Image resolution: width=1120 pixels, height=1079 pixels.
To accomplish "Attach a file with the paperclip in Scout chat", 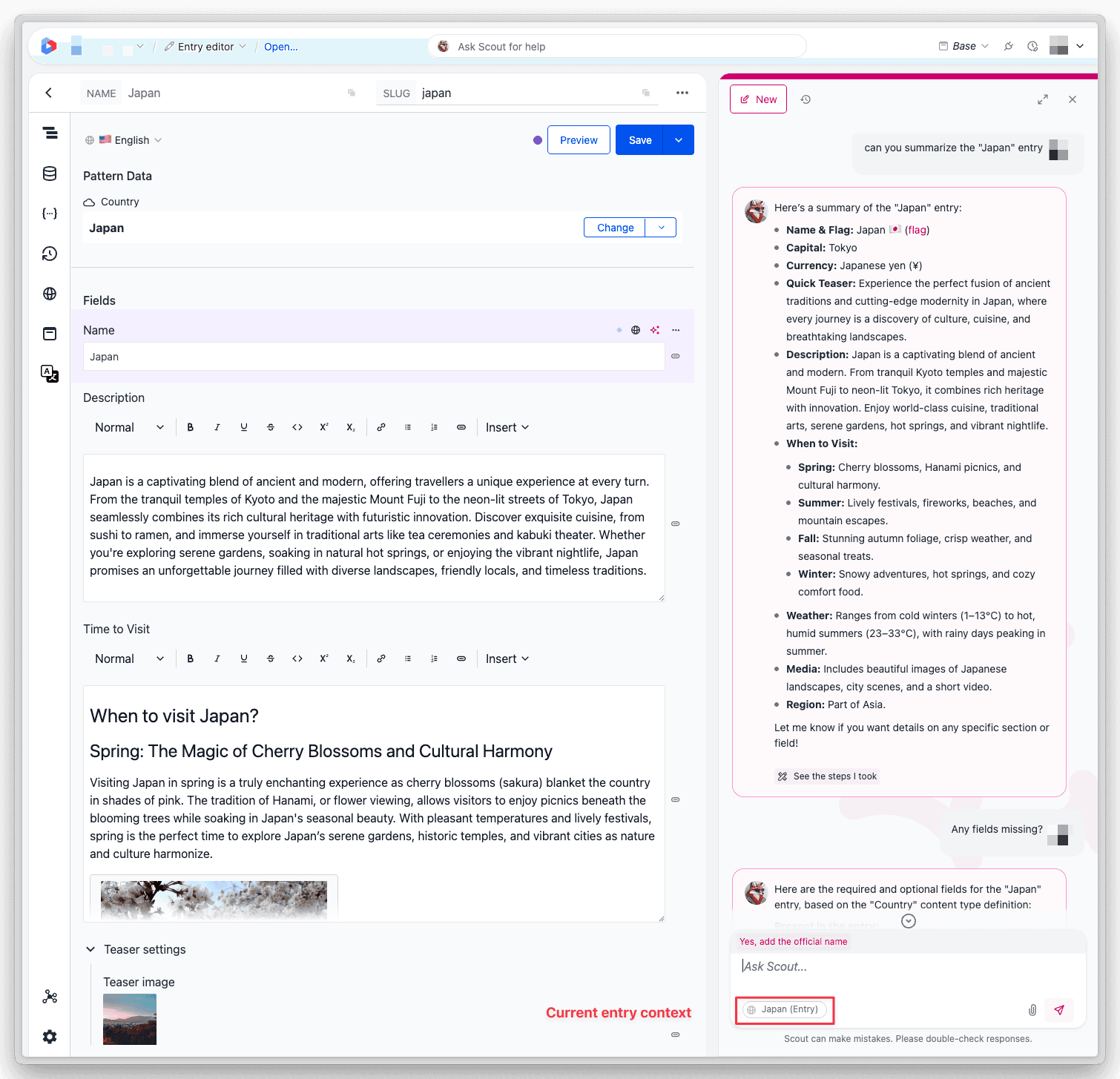I will [1032, 1009].
